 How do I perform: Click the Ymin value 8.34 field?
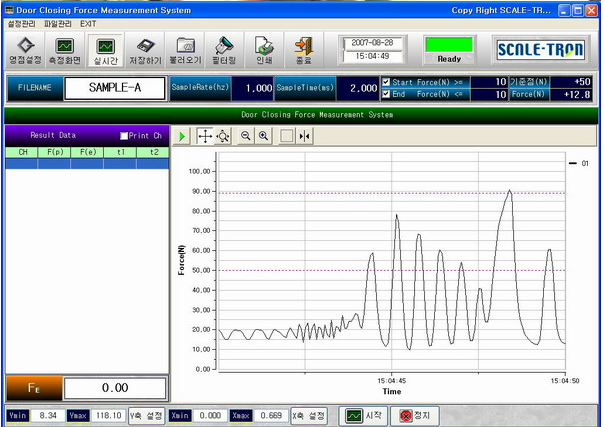point(48,415)
